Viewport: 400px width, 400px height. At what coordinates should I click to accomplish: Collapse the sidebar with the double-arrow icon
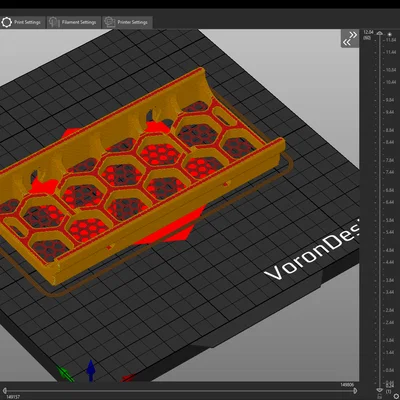(x=350, y=39)
